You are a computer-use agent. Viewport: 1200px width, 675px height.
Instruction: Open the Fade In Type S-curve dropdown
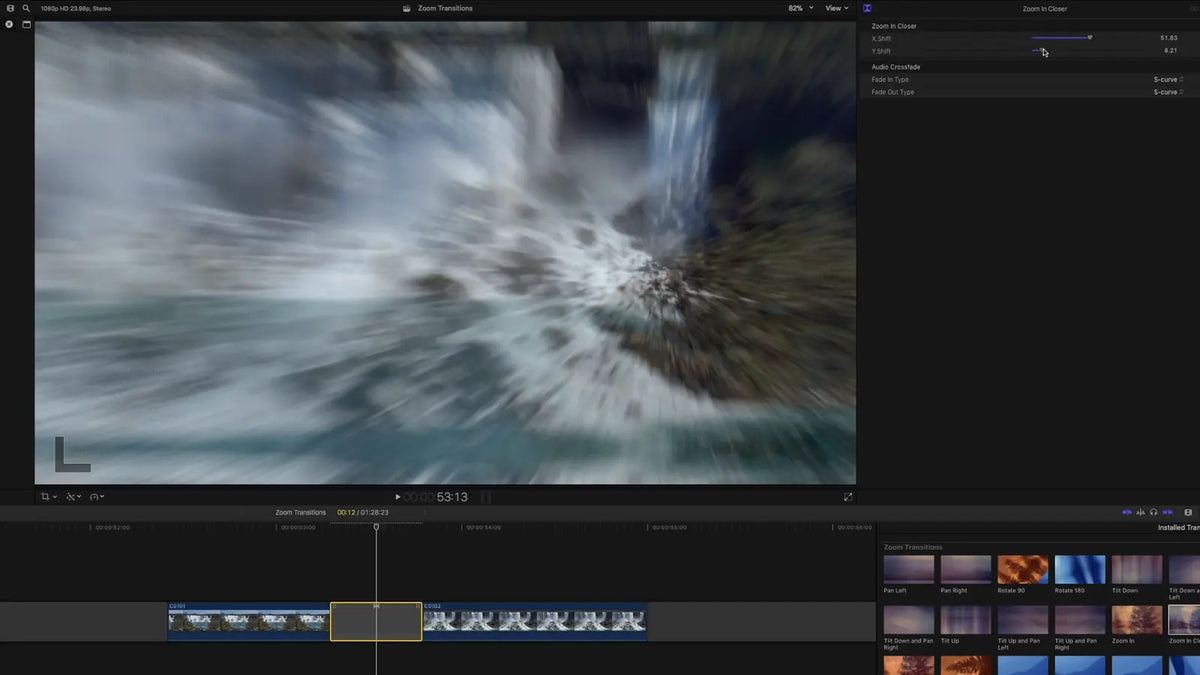click(x=1167, y=79)
